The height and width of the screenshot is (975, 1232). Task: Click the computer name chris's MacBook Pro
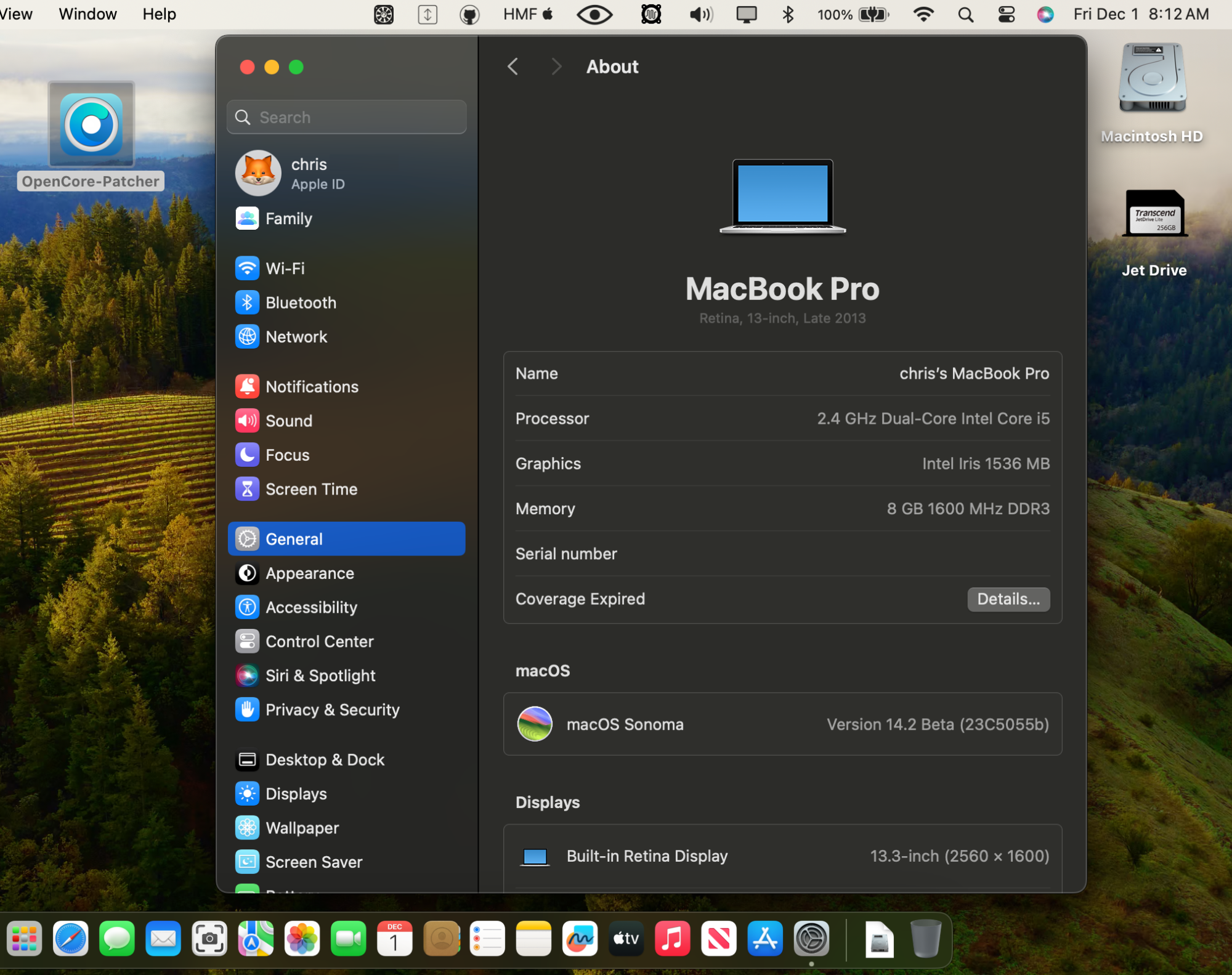(x=974, y=373)
